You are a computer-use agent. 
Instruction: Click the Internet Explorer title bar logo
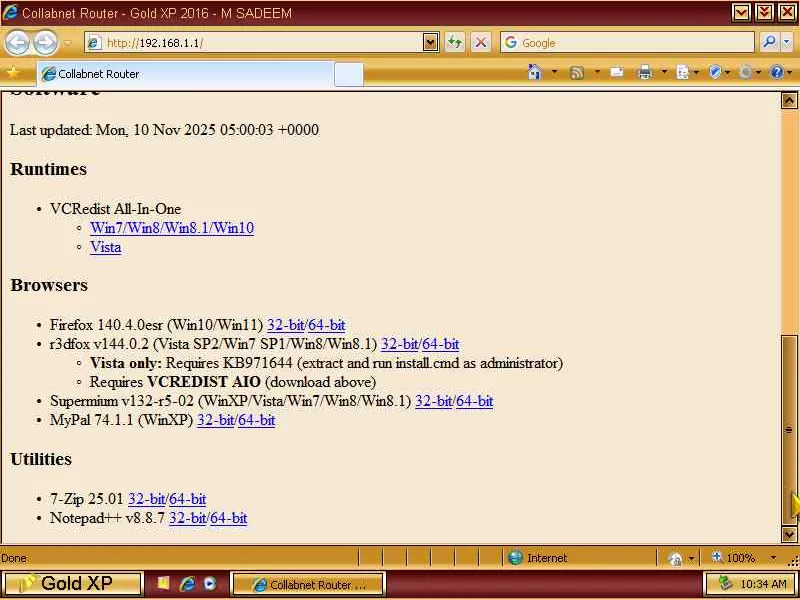click(10, 12)
